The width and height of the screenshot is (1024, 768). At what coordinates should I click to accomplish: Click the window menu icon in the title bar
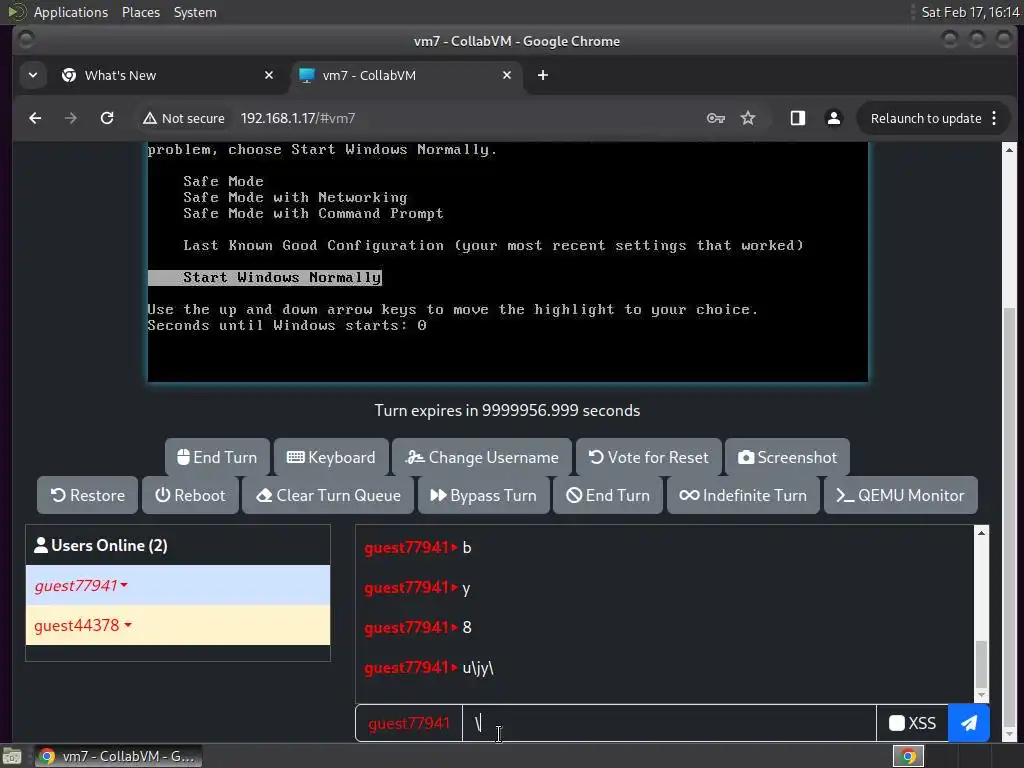25,40
